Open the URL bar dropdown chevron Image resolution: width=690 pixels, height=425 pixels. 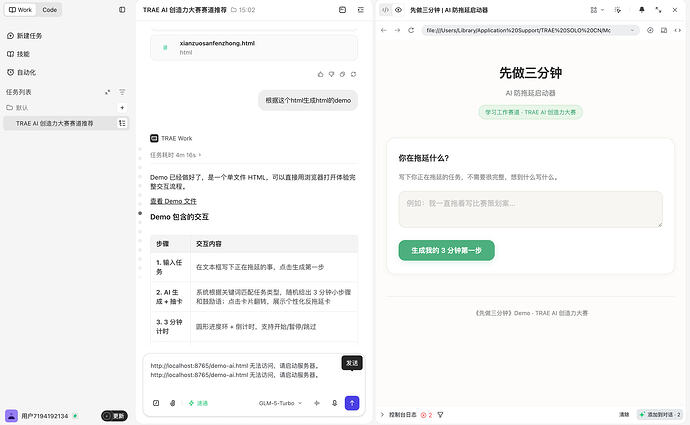632,30
